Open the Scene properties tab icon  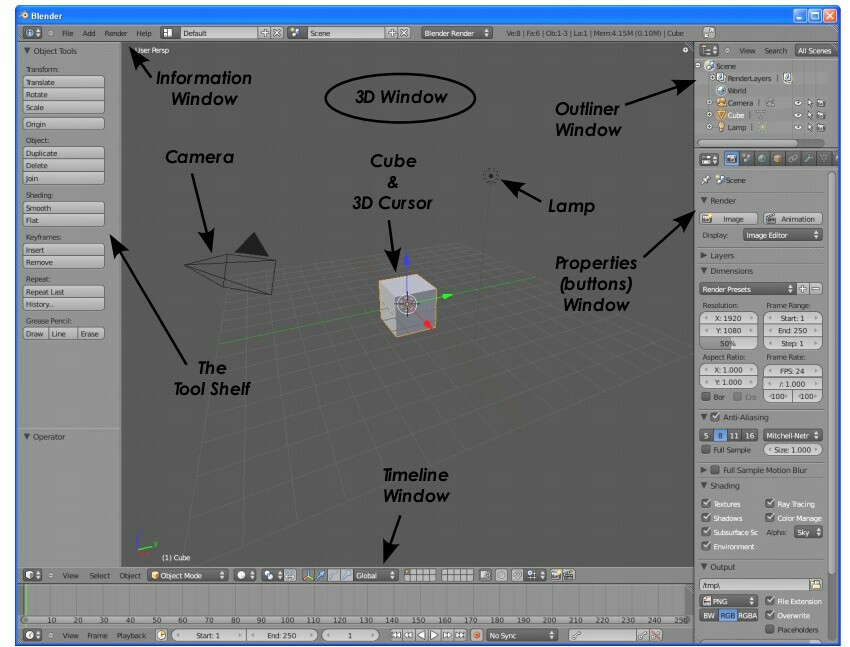point(746,159)
